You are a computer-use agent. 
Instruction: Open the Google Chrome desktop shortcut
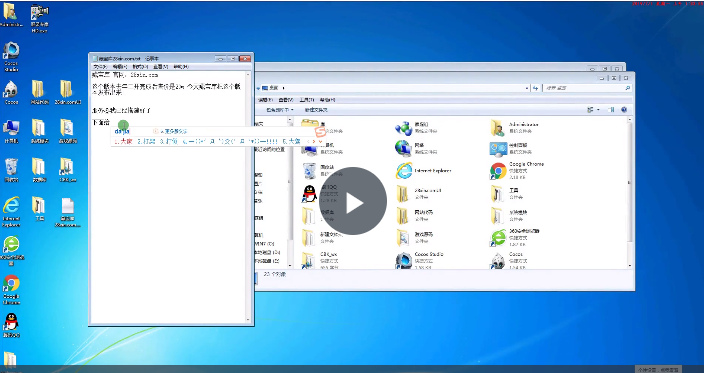tap(11, 289)
